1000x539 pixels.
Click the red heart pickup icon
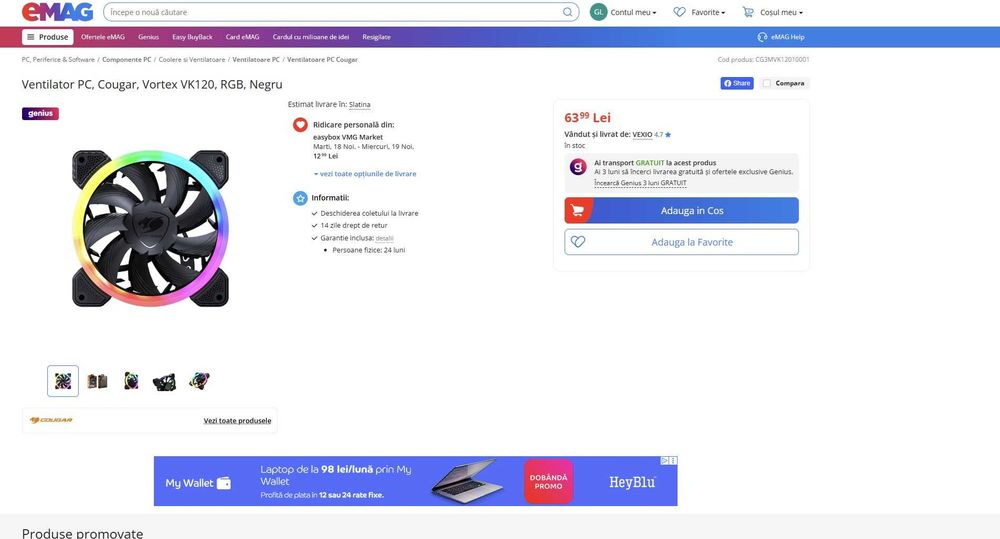300,125
